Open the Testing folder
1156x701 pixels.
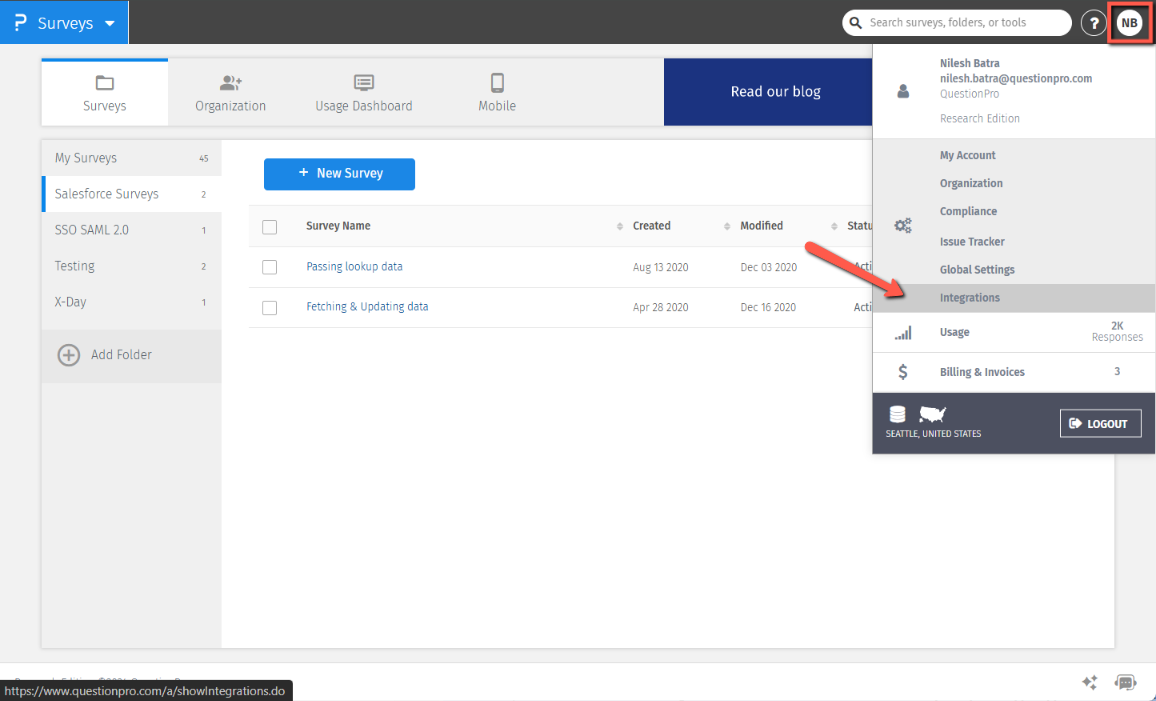(x=131, y=266)
